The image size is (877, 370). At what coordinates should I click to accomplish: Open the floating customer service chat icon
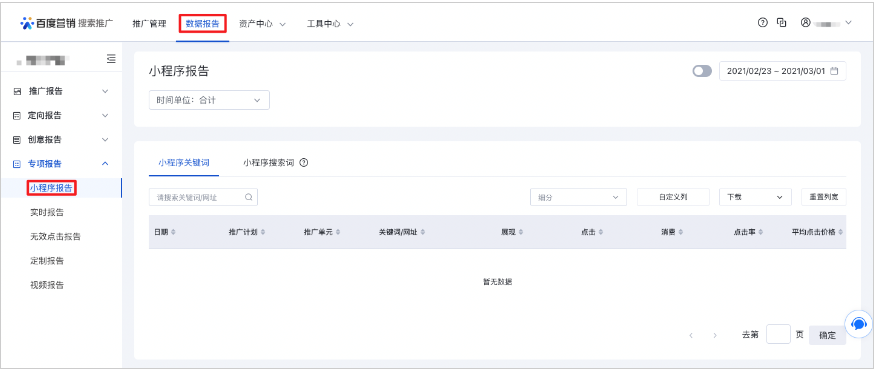(x=859, y=324)
